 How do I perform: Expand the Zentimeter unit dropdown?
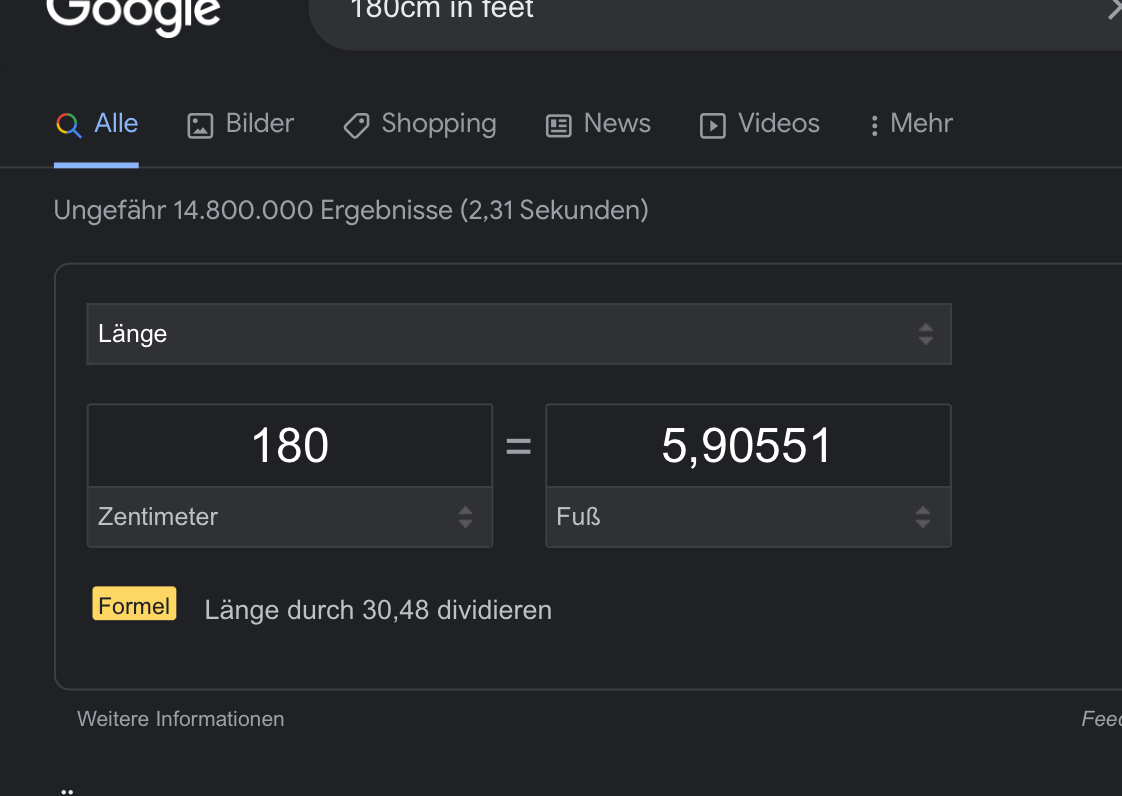pos(290,517)
